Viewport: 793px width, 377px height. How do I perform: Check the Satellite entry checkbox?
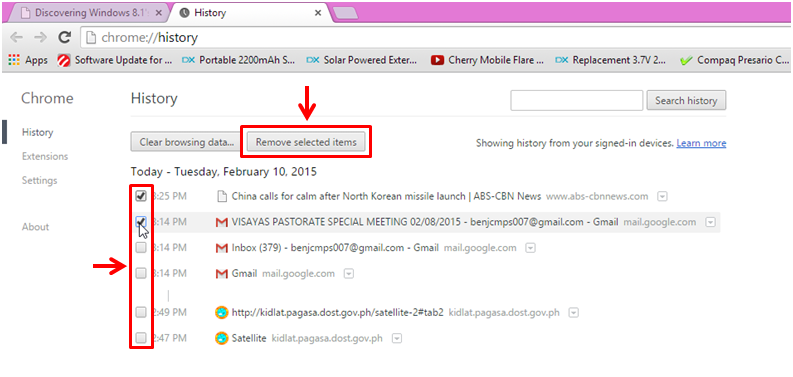tap(141, 338)
